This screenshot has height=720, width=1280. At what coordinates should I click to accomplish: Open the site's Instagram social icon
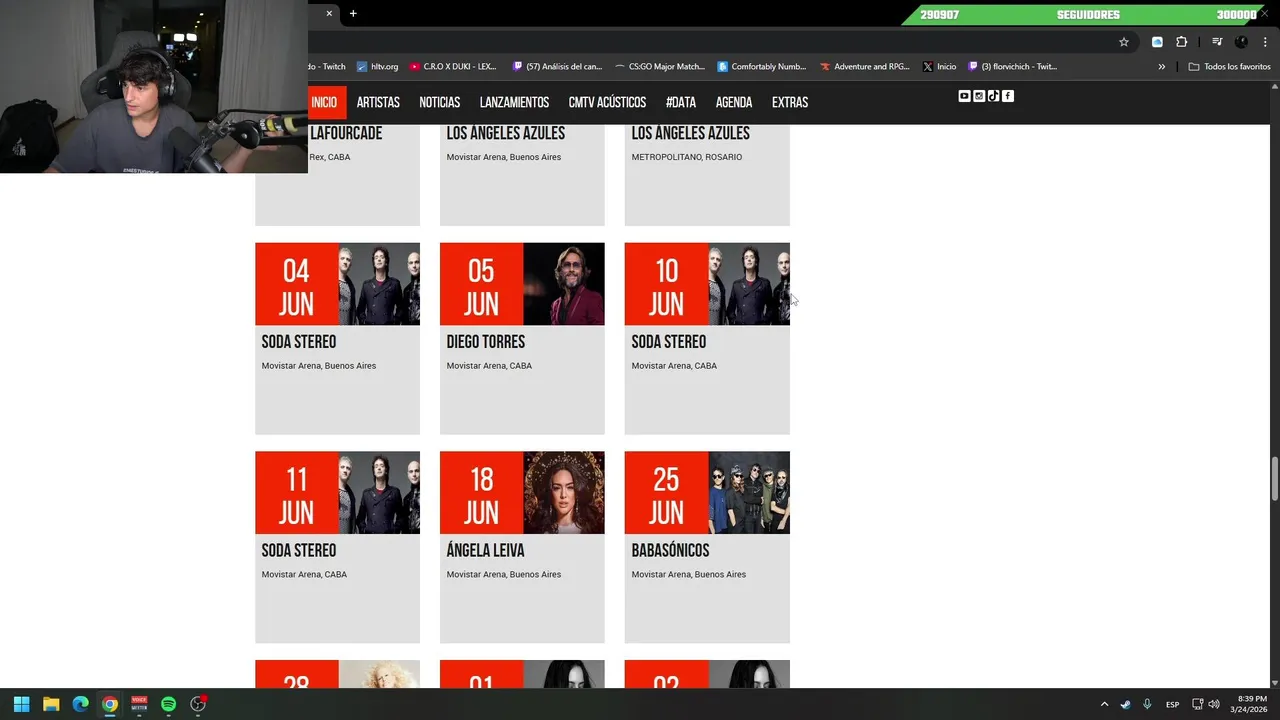point(979,96)
